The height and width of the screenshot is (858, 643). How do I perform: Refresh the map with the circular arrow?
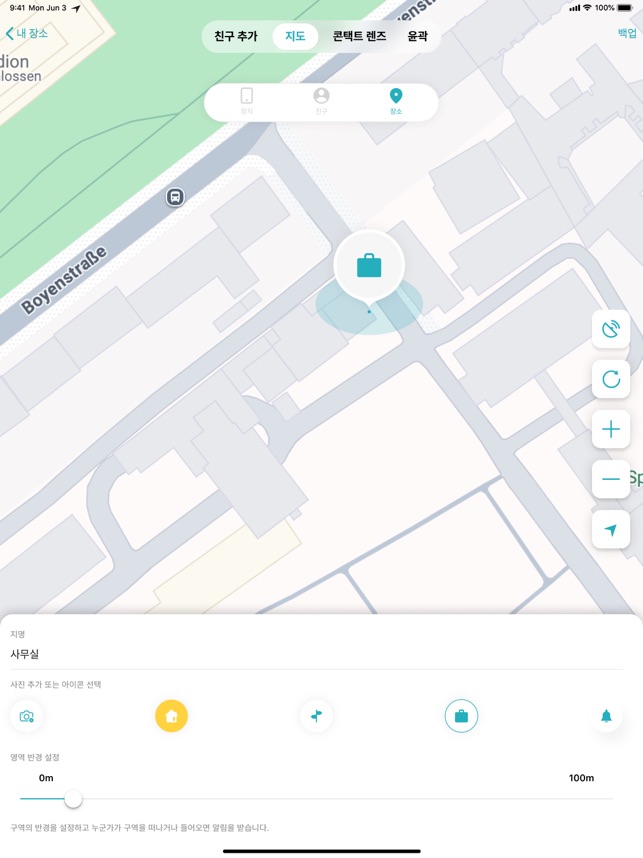[x=611, y=379]
